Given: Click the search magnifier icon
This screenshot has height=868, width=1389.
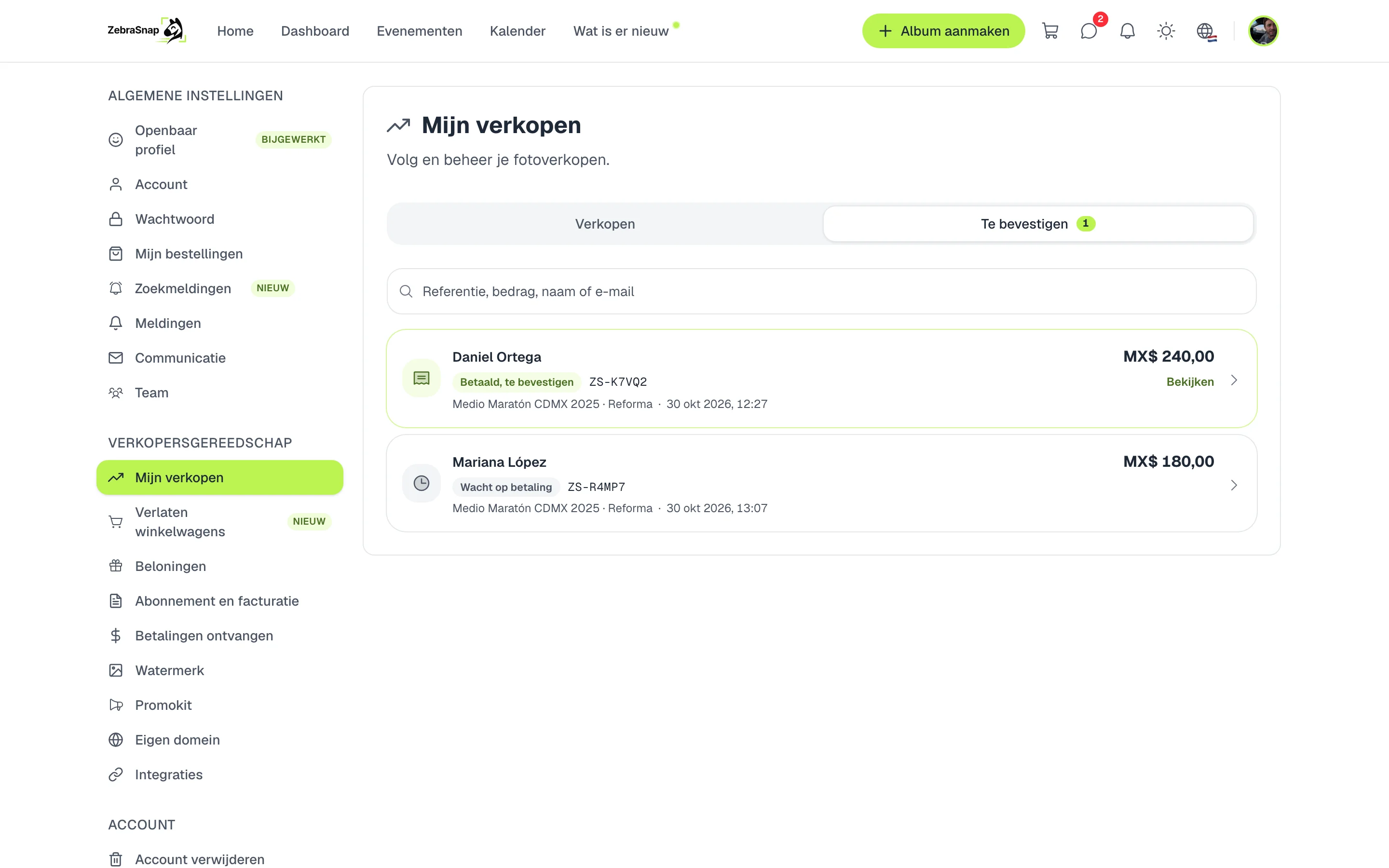Looking at the screenshot, I should [x=406, y=292].
